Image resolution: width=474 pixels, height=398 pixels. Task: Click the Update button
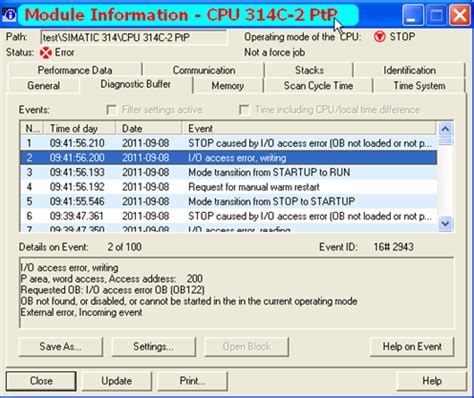point(117,381)
